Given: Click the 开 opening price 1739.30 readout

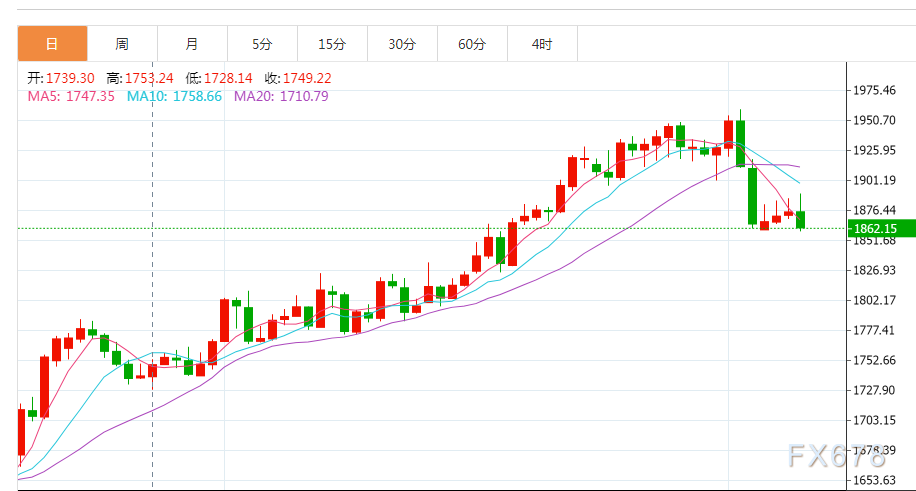Looking at the screenshot, I should pos(60,78).
